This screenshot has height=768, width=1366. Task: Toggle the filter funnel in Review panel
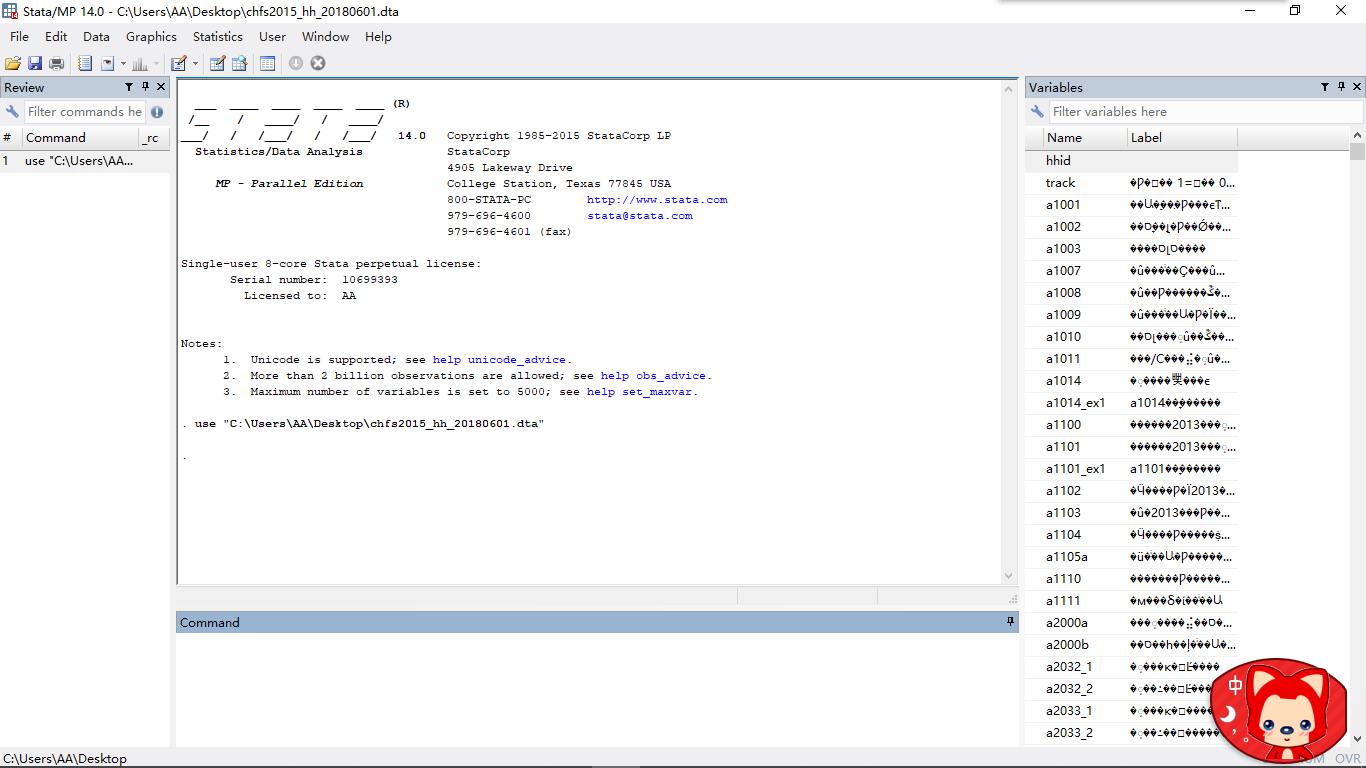pos(129,87)
